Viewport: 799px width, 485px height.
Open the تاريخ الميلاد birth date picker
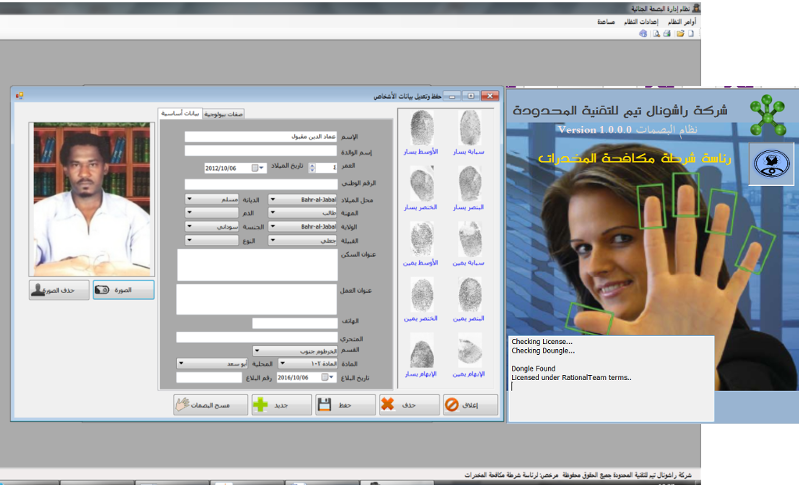click(x=255, y=168)
